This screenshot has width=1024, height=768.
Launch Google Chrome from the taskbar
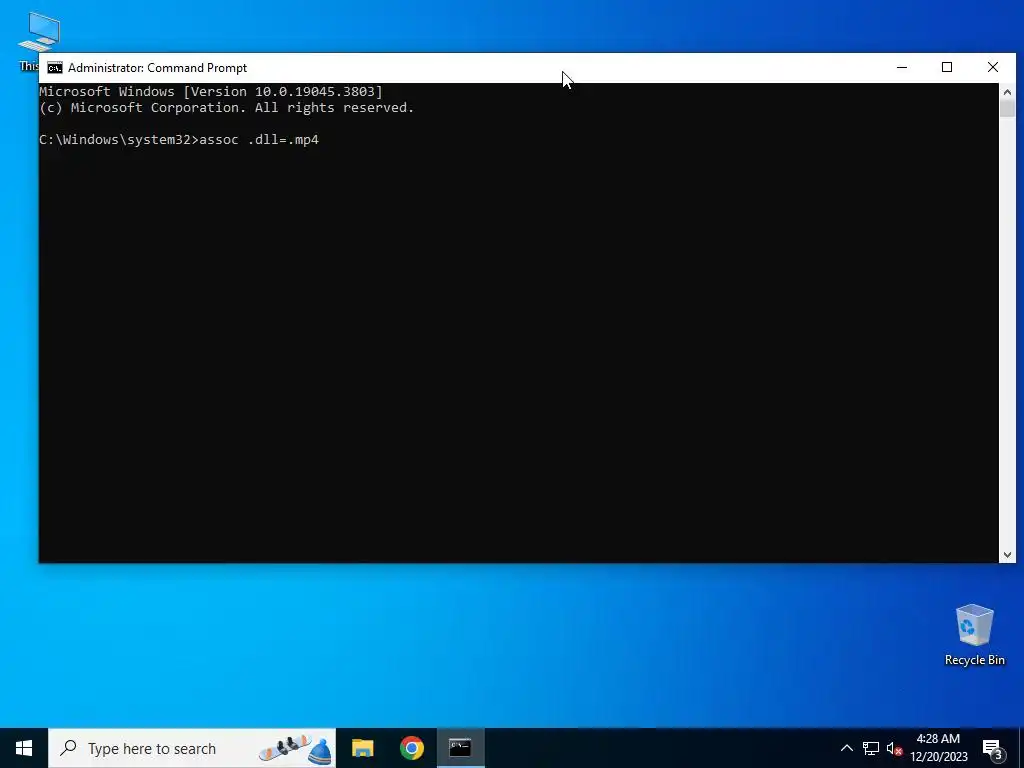pos(412,748)
